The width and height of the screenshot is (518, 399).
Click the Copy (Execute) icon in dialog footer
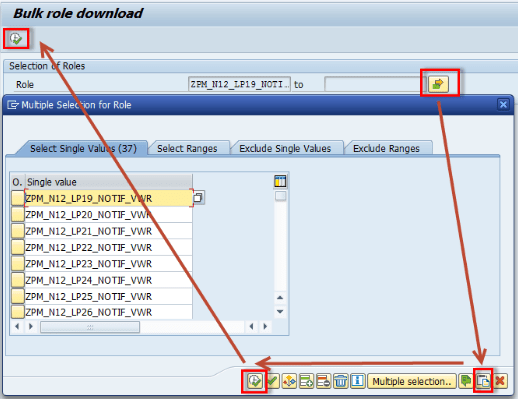click(x=255, y=381)
